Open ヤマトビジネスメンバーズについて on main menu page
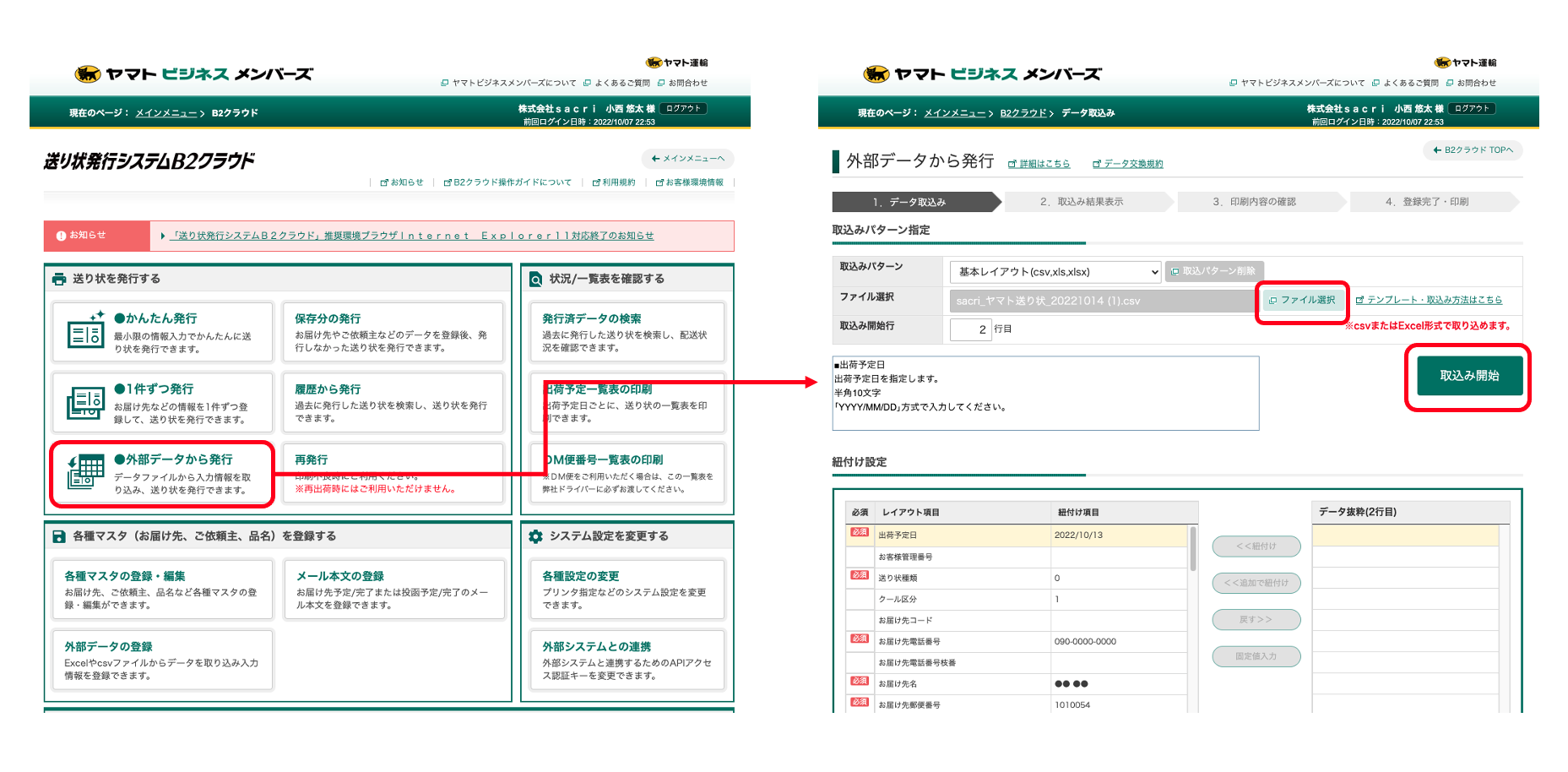The width and height of the screenshot is (1568, 772). pyautogui.click(x=508, y=83)
